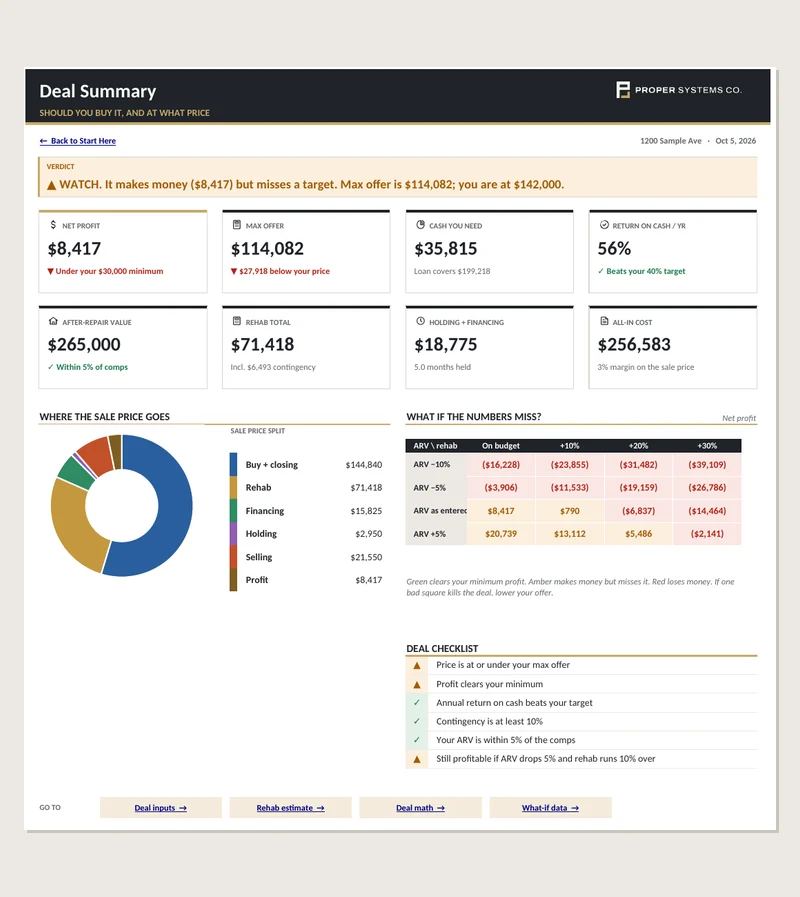Click the dollar icon on Net Profit card

(53, 225)
